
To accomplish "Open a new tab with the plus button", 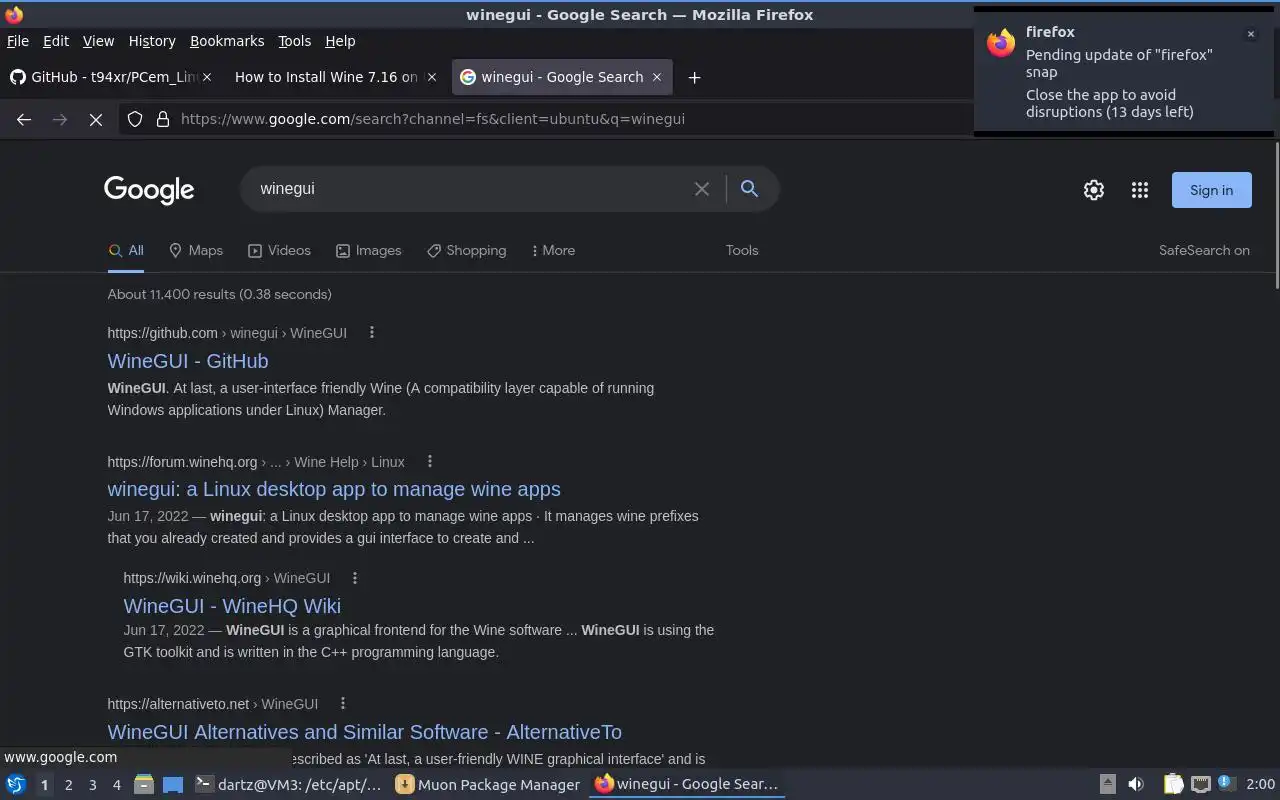I will [x=694, y=77].
